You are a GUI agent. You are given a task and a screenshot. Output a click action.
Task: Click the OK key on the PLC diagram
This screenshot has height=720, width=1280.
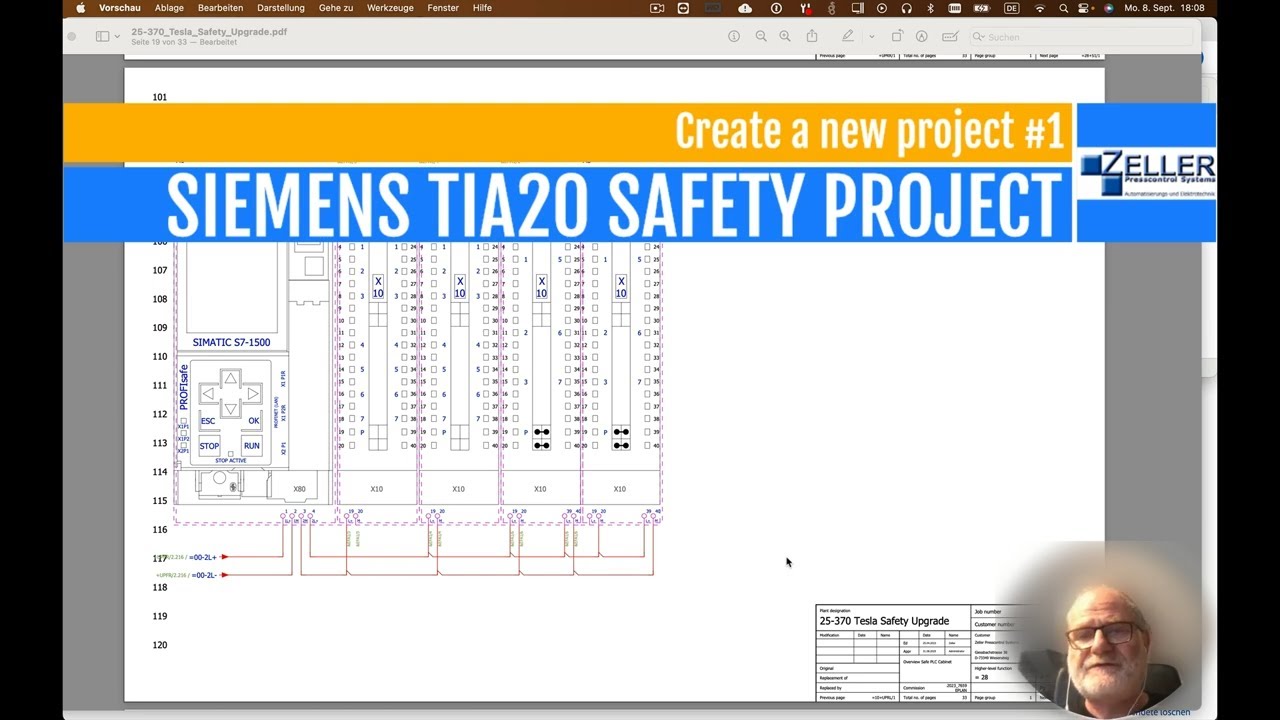pyautogui.click(x=254, y=421)
